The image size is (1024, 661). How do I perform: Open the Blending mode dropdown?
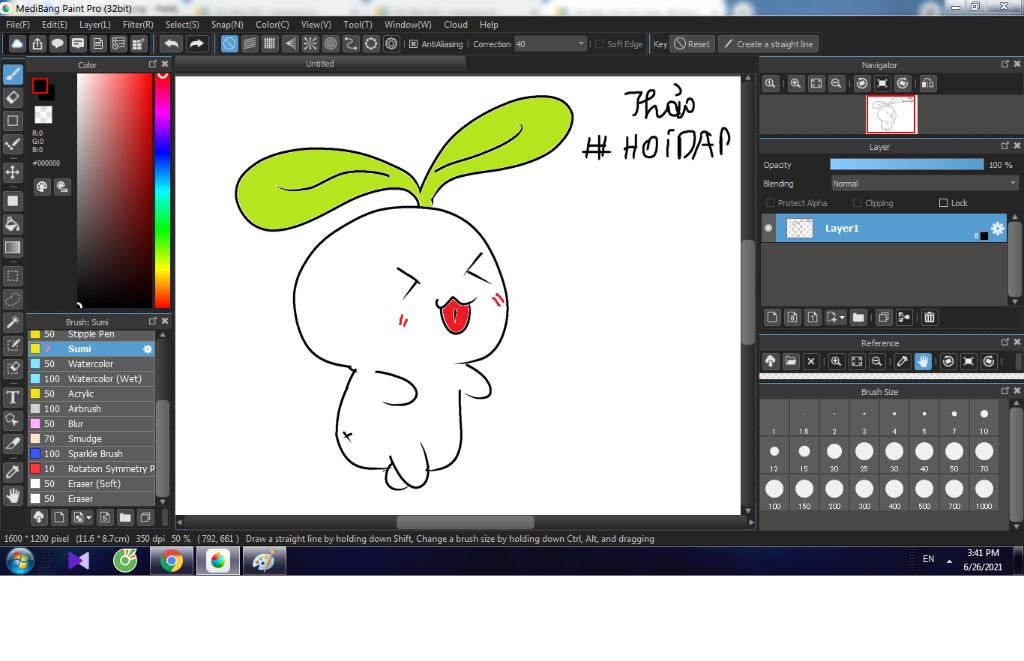coord(924,184)
